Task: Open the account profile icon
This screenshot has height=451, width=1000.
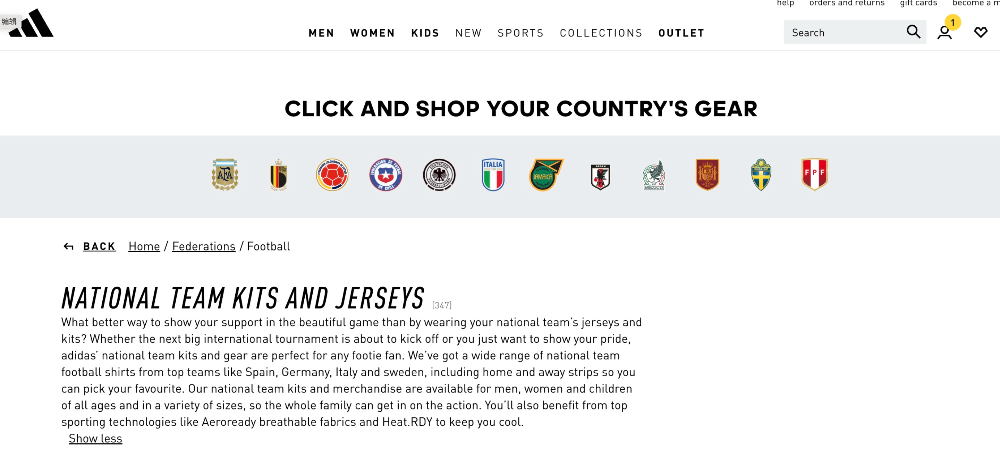Action: coord(945,33)
